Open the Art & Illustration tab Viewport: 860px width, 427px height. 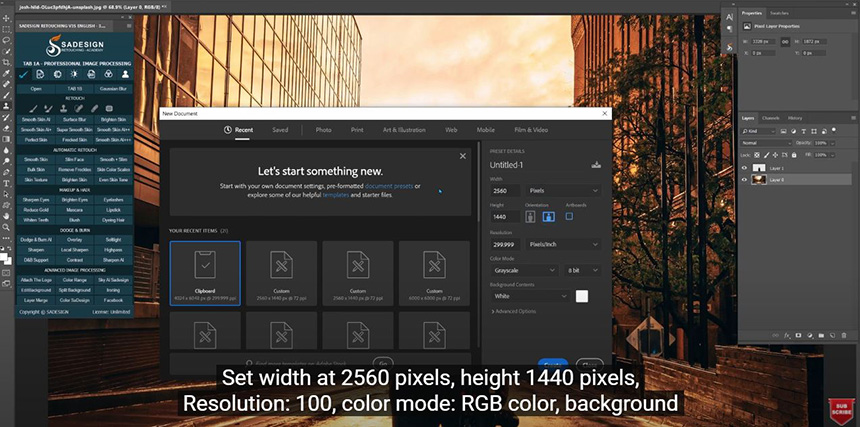403,130
